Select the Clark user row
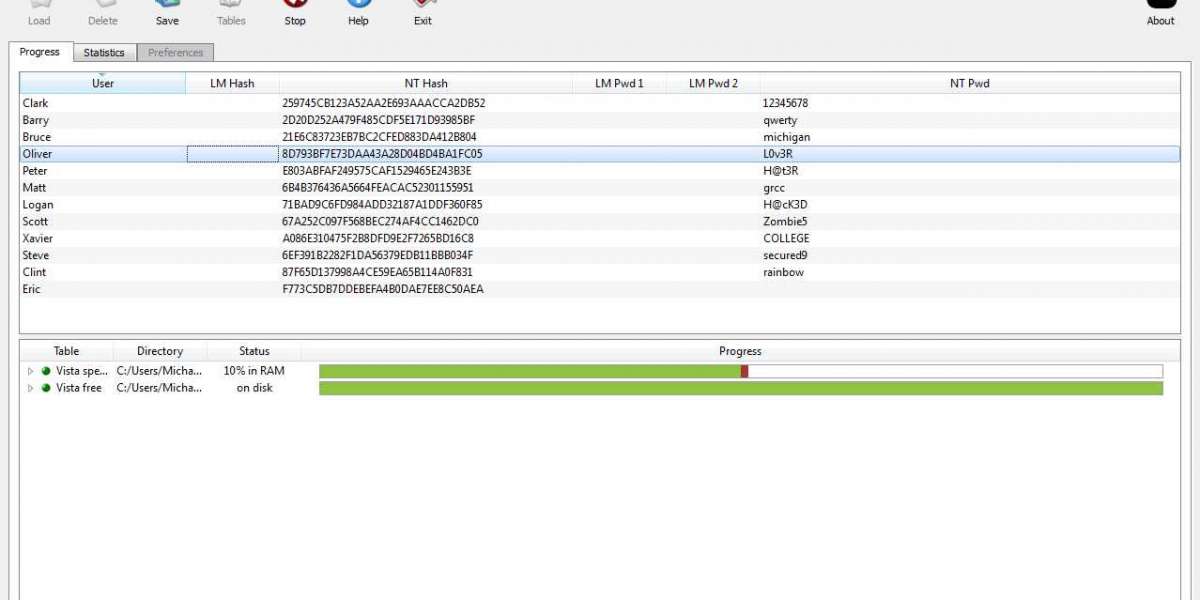This screenshot has height=600, width=1200. coord(36,103)
